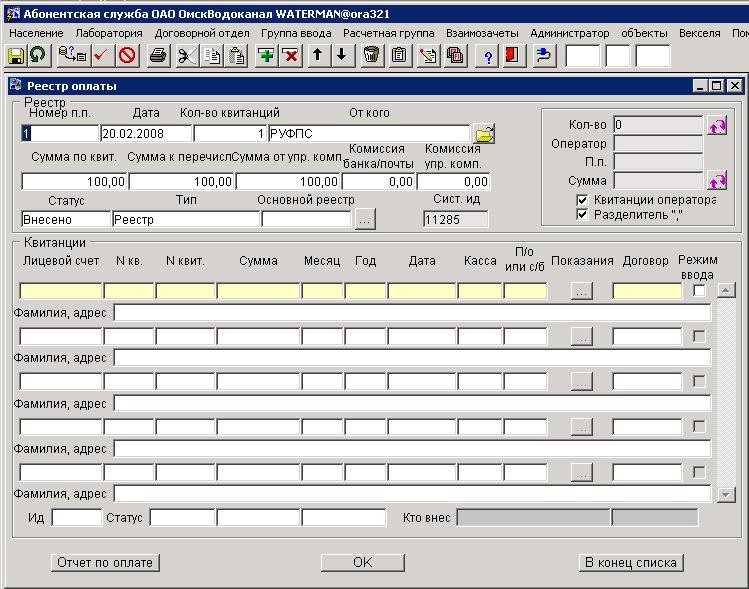The height and width of the screenshot is (589, 749).
Task: Tick the 'Режим ввода' checkbox in first row
Action: pyautogui.click(x=699, y=291)
